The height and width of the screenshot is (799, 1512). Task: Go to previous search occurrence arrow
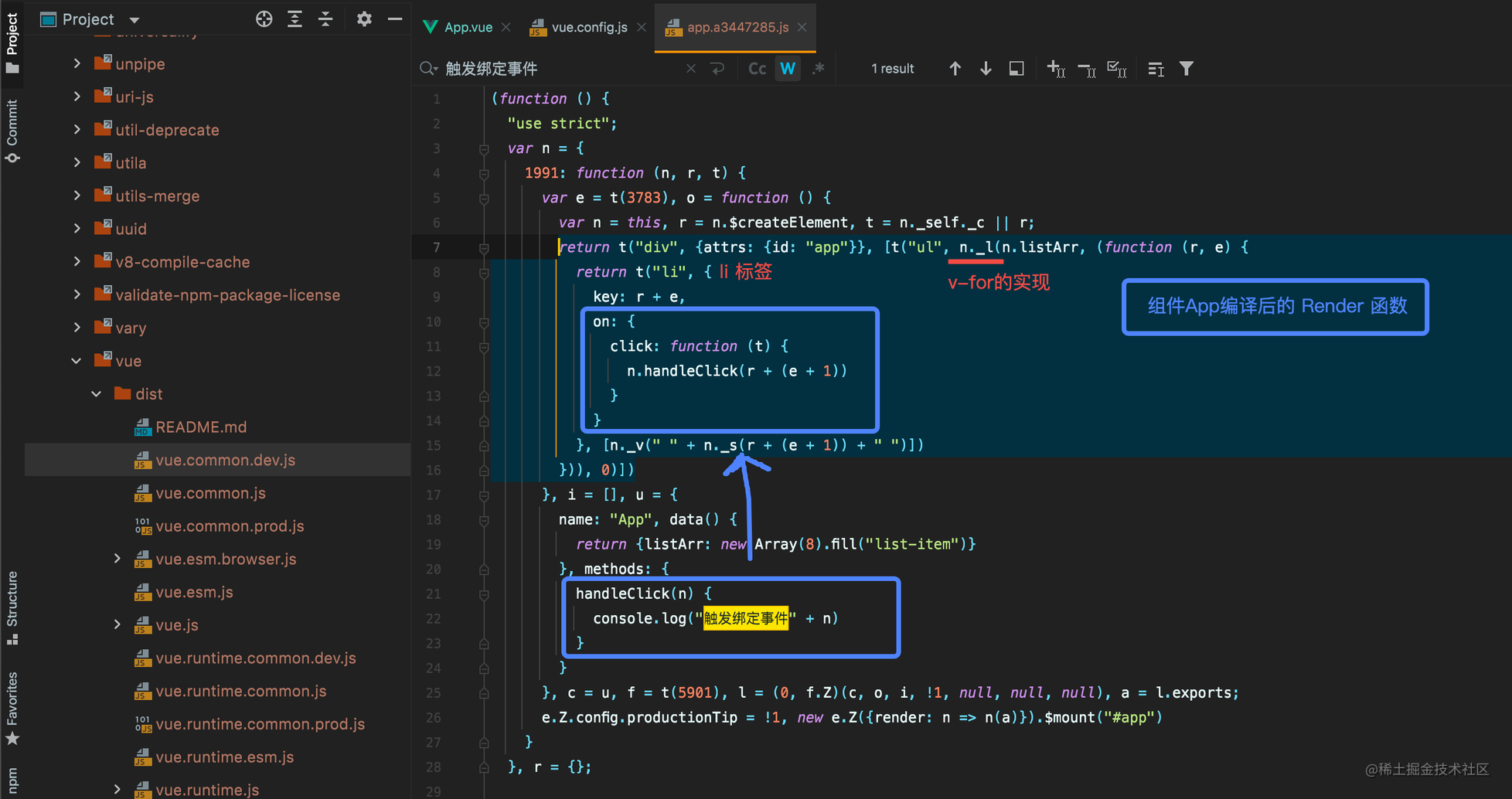pyautogui.click(x=955, y=69)
